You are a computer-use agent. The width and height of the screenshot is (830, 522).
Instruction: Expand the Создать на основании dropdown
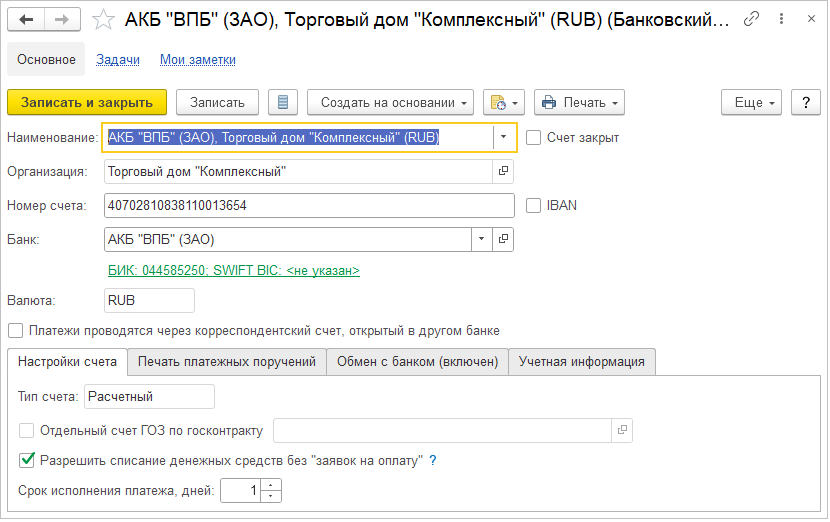[393, 102]
